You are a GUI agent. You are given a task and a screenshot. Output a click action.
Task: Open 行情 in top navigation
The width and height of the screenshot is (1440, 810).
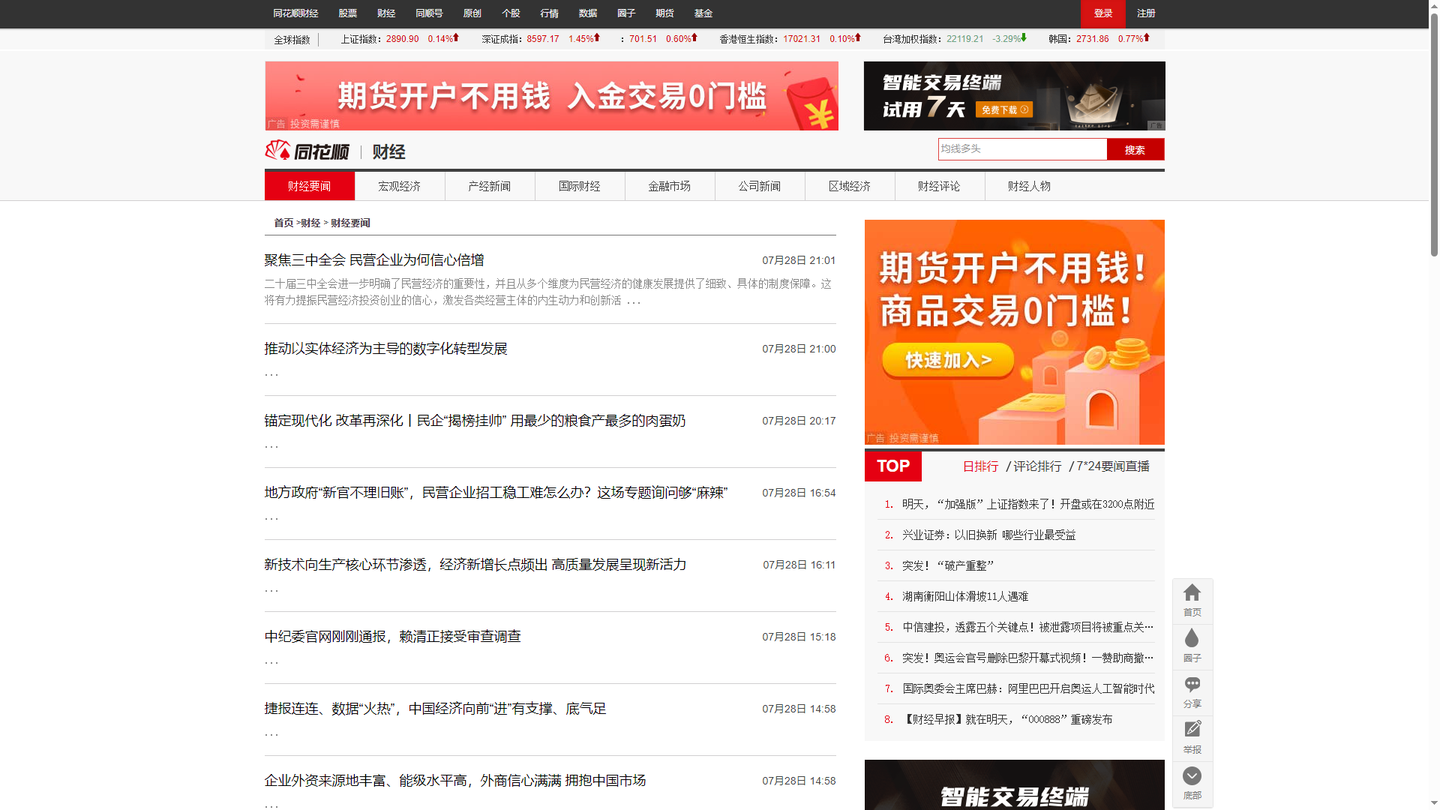click(x=549, y=14)
